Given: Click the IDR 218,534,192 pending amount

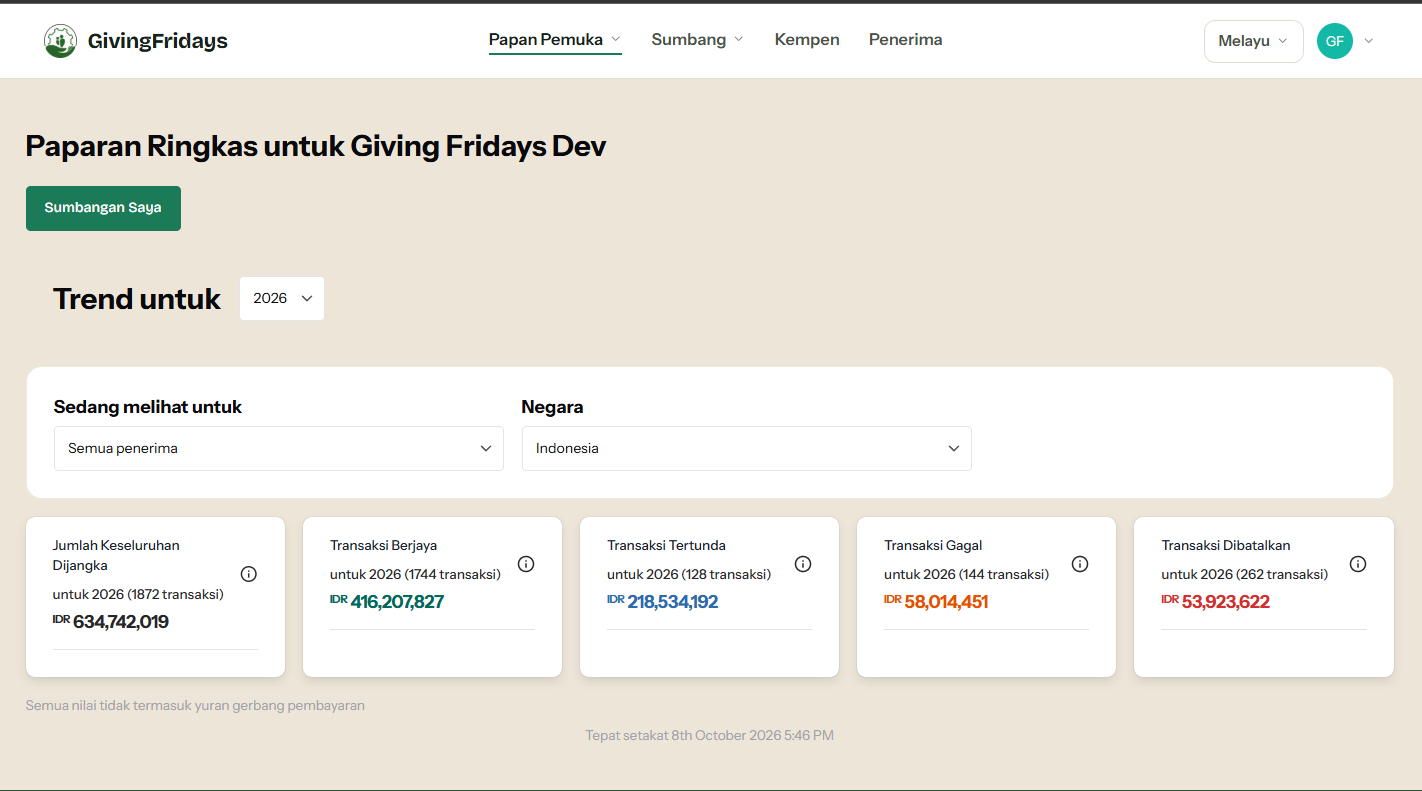Looking at the screenshot, I should coord(663,602).
